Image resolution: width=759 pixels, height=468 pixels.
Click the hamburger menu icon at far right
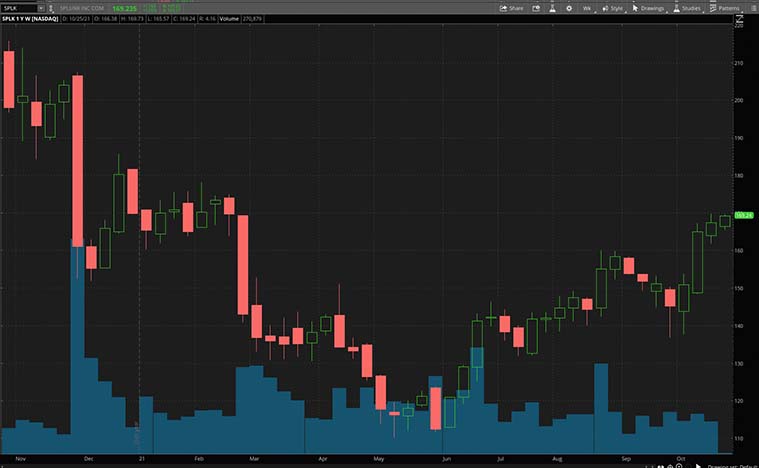753,8
